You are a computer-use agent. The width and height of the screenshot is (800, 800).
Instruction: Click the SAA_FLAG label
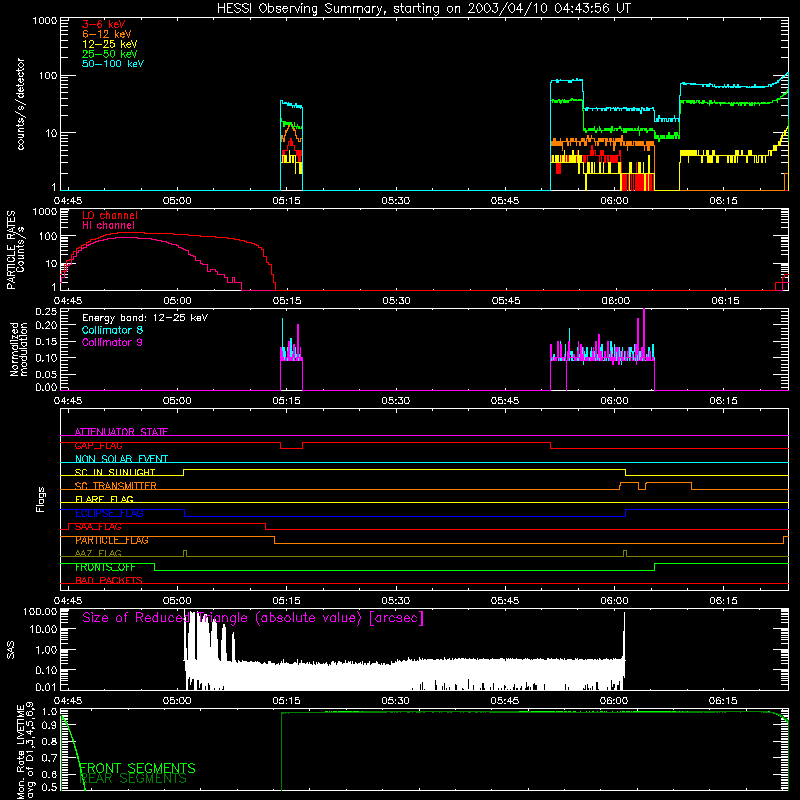click(98, 527)
